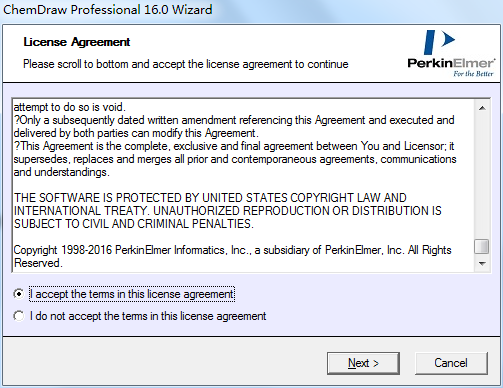This screenshot has width=503, height=388.
Task: Click the Copyright 1998-2016 PerkinElmer line
Action: tap(233, 256)
